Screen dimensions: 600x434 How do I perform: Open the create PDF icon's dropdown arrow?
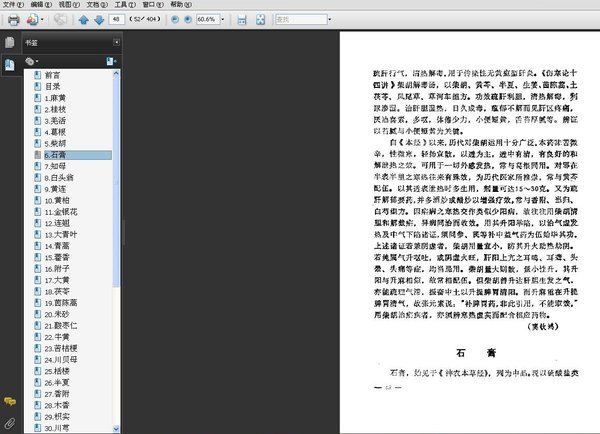tap(42, 20)
